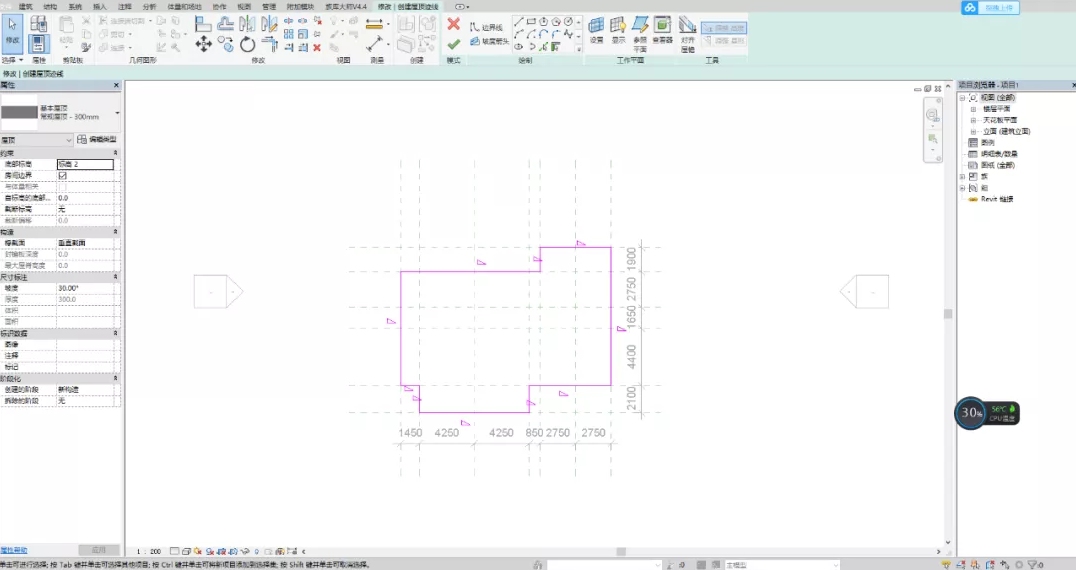1076x570 pixels.
Task: Click the red X to cancel edit mode
Action: pyautogui.click(x=453, y=24)
